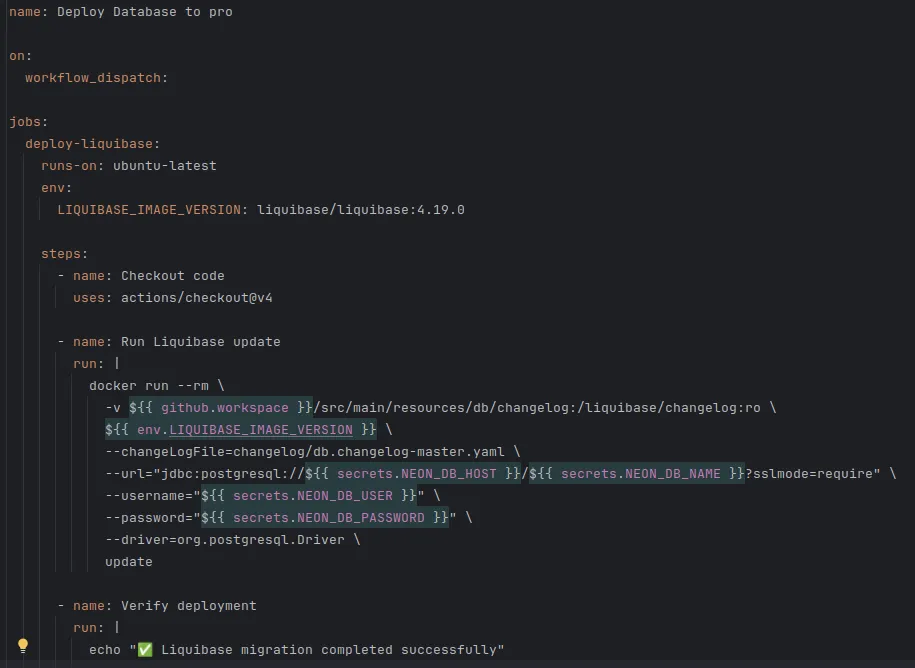Click 'Run Liquibase update' step name
The image size is (915, 668).
[x=201, y=341]
